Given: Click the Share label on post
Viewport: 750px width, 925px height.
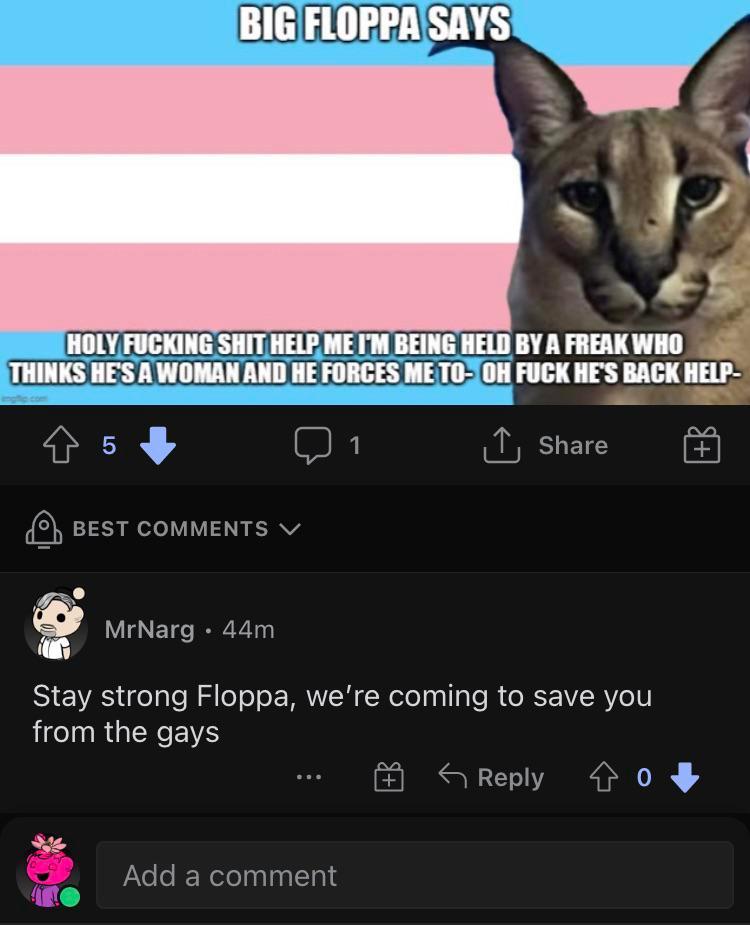Looking at the screenshot, I should (573, 445).
